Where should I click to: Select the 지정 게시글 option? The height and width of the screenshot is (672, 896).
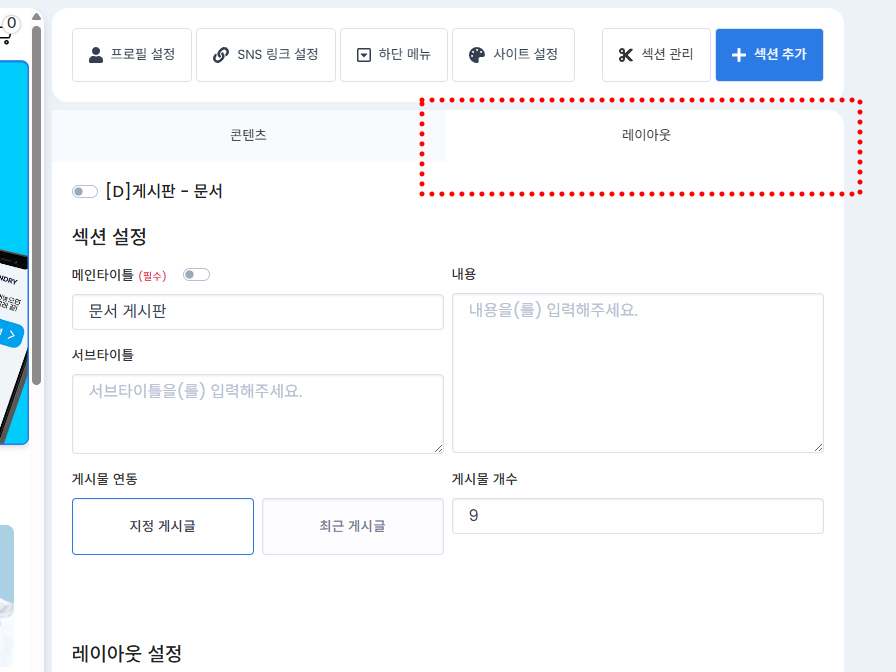pyautogui.click(x=163, y=526)
